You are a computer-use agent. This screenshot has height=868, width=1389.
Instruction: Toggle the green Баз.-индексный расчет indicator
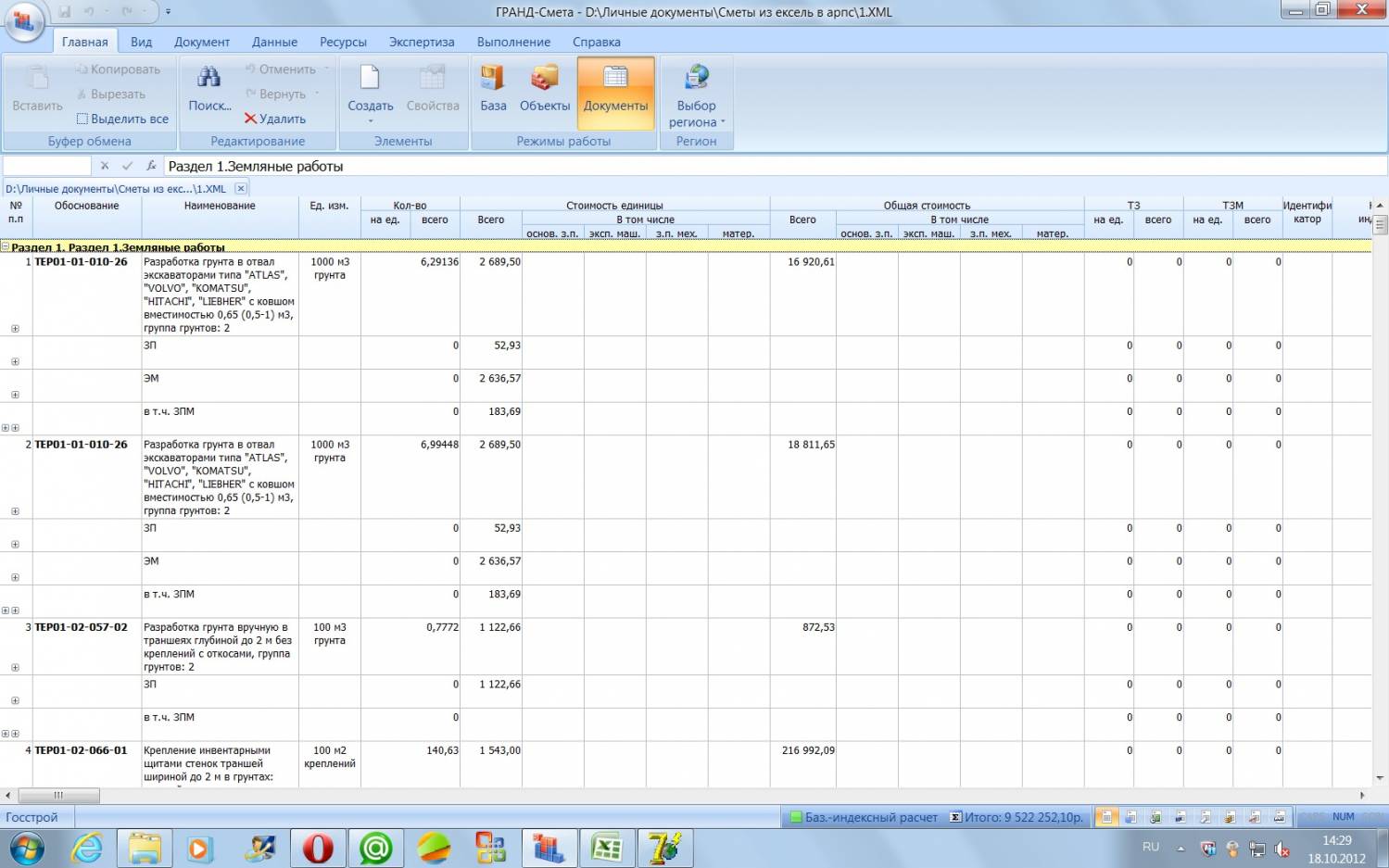(795, 817)
